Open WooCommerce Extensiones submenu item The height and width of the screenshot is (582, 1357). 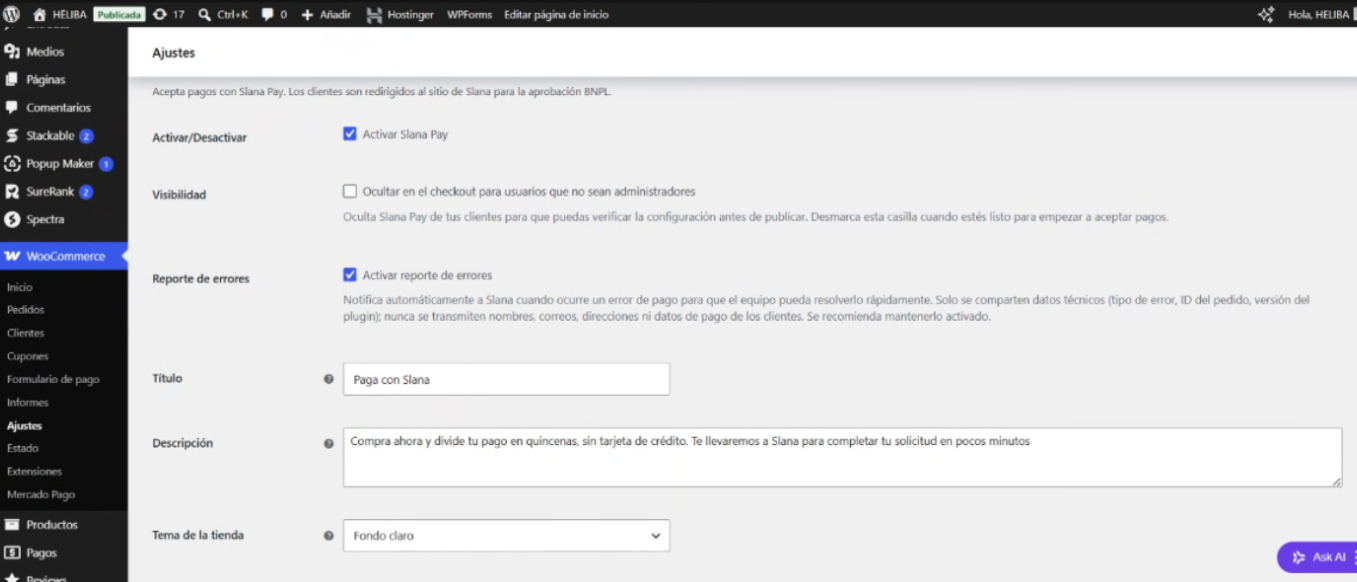point(34,471)
